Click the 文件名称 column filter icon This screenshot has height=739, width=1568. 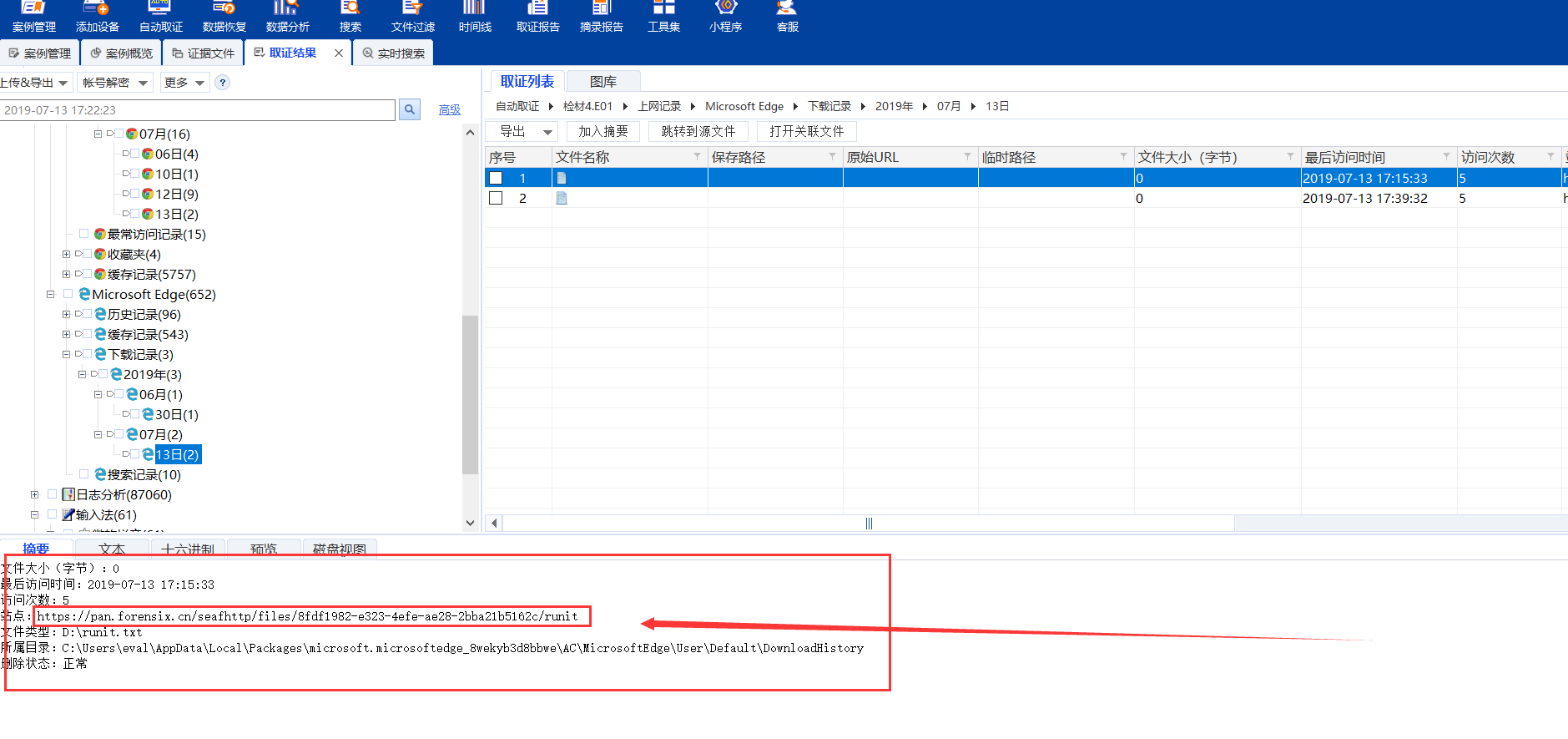pos(697,156)
